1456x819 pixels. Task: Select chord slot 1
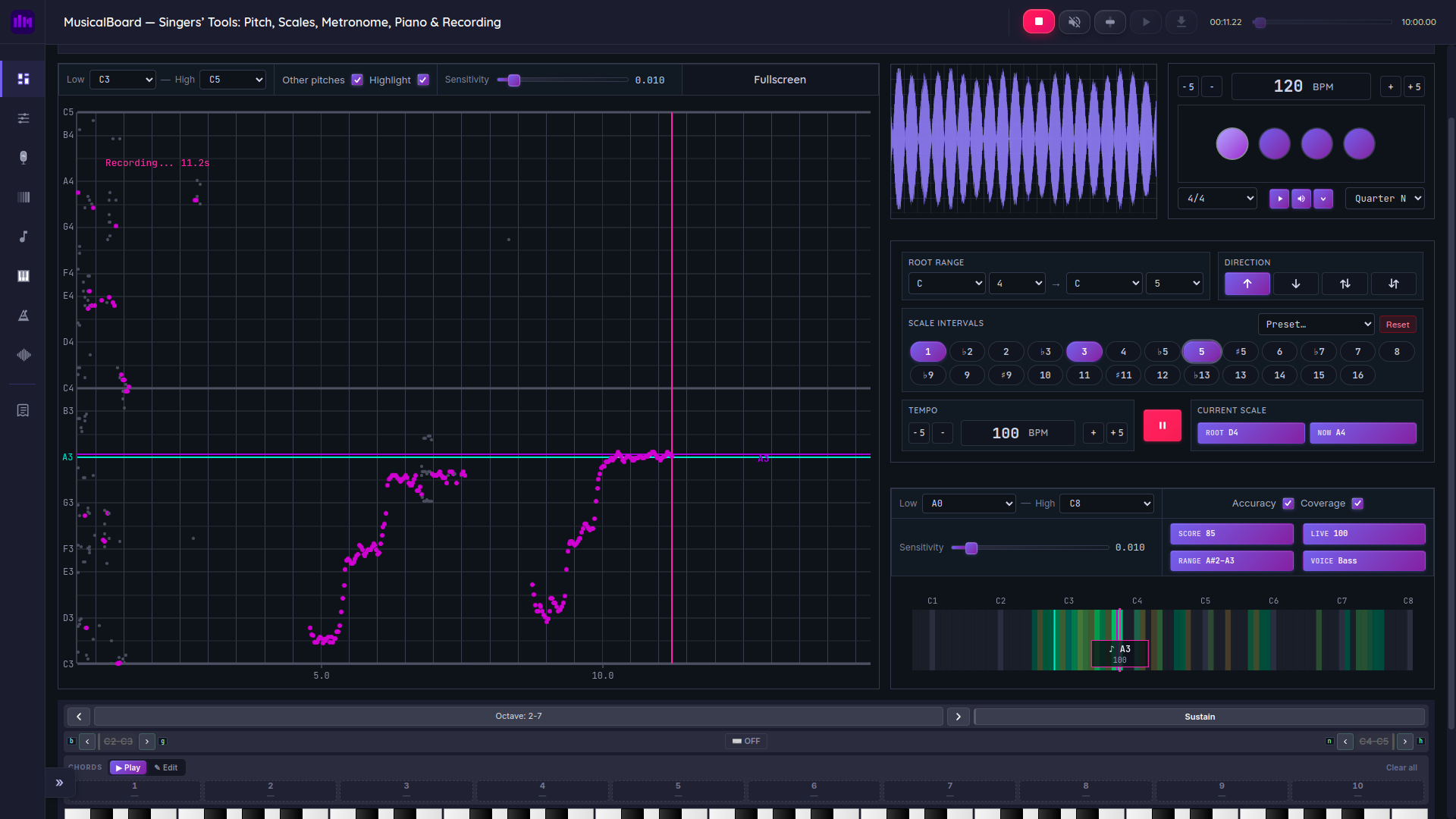point(134,790)
